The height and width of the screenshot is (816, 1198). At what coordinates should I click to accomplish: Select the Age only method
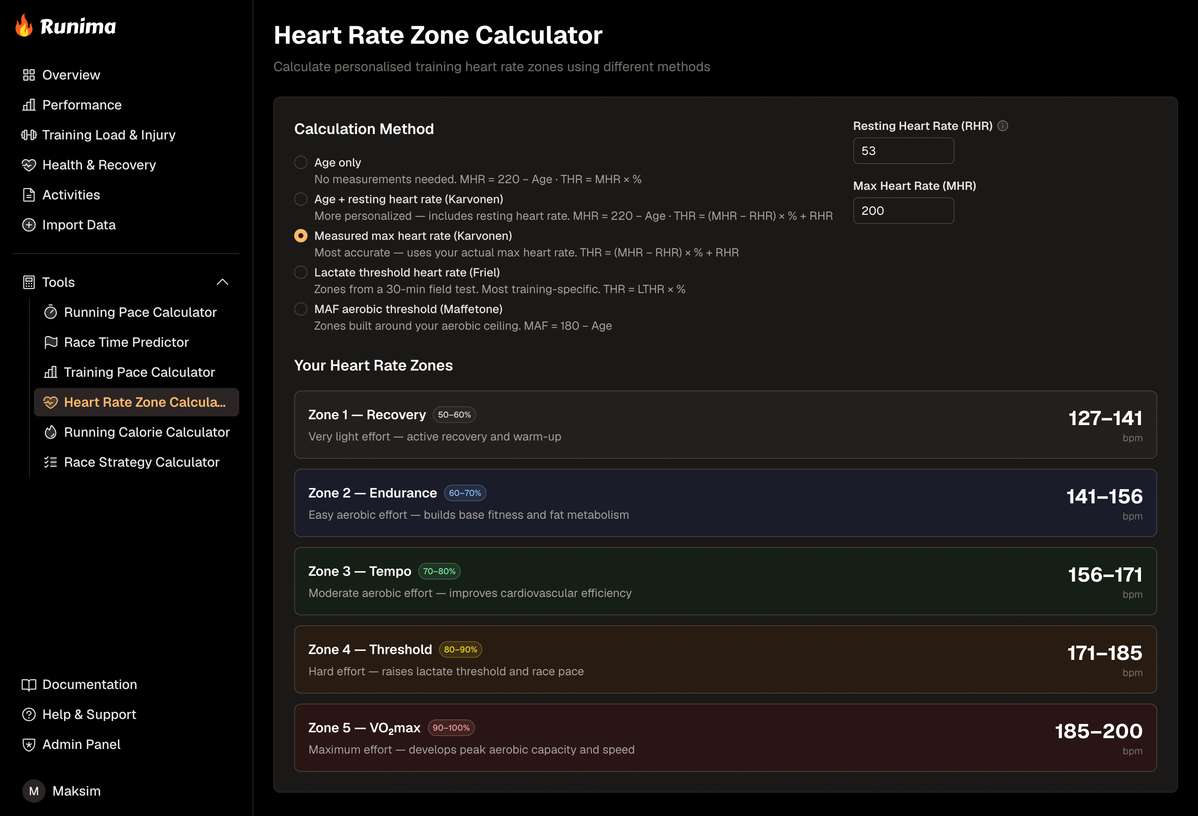301,162
